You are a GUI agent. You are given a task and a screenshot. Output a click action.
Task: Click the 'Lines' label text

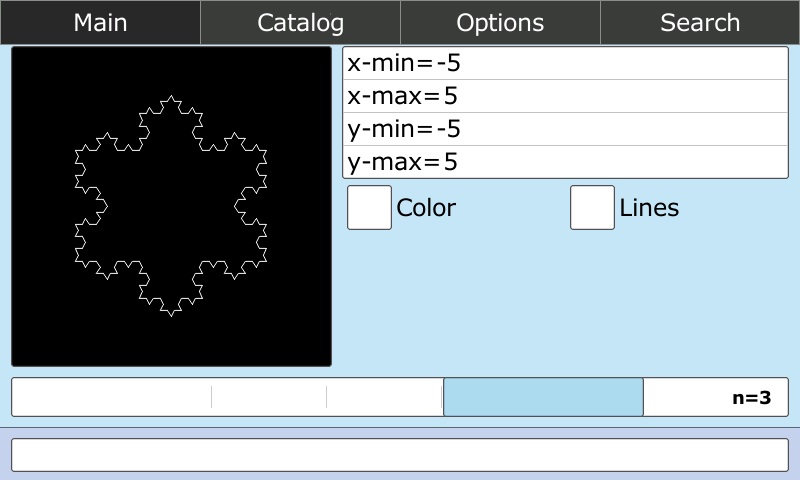[649, 208]
